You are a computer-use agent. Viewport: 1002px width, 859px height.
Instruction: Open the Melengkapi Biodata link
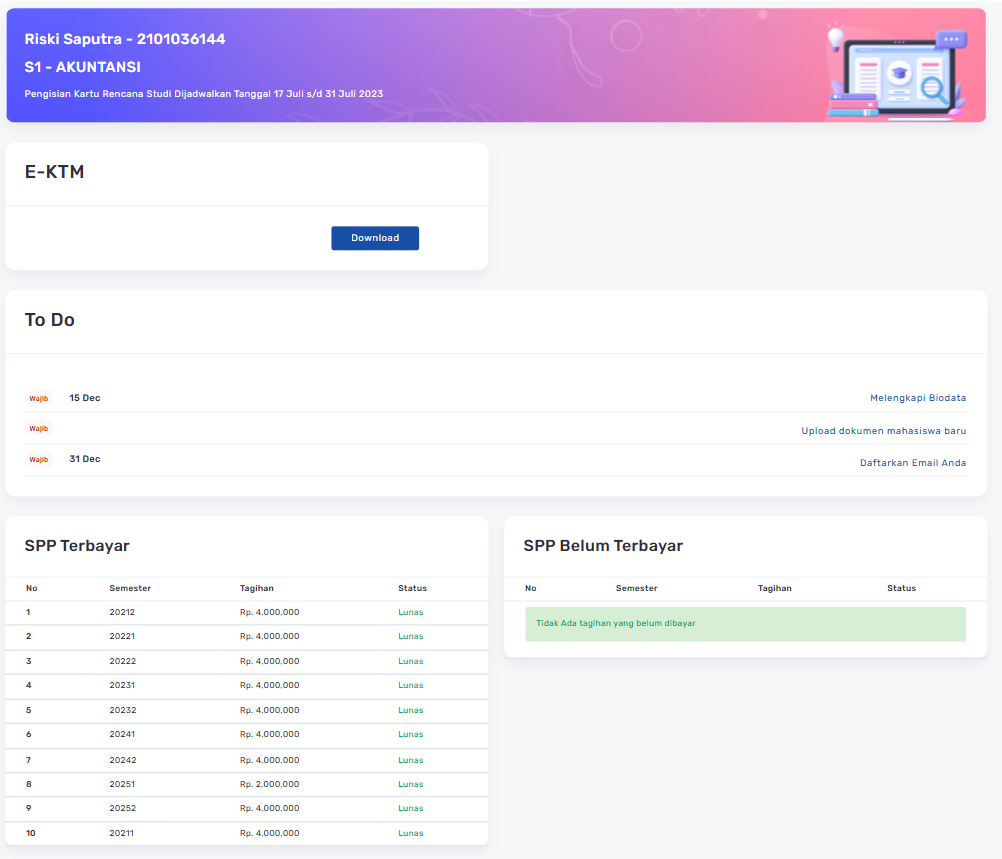pyautogui.click(x=917, y=398)
